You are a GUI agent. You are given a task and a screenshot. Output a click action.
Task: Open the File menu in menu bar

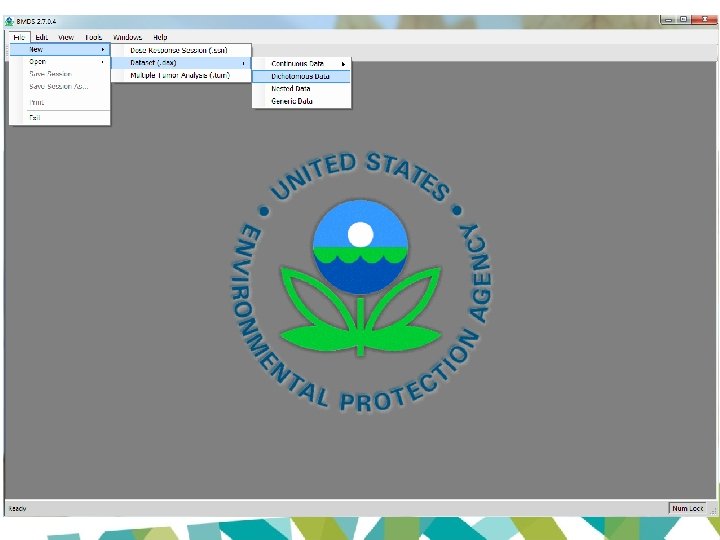[x=19, y=37]
